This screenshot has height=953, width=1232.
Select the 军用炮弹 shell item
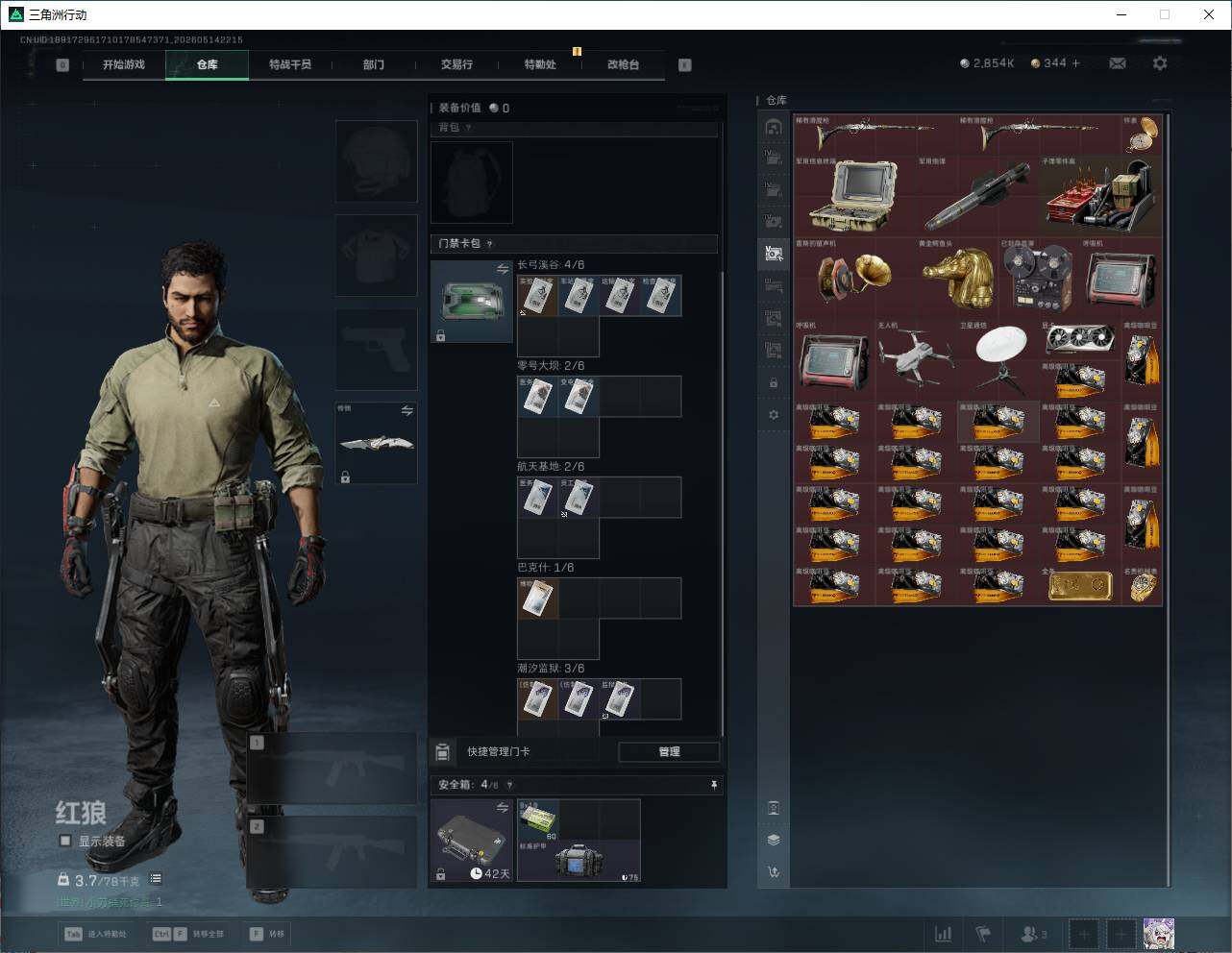point(978,197)
